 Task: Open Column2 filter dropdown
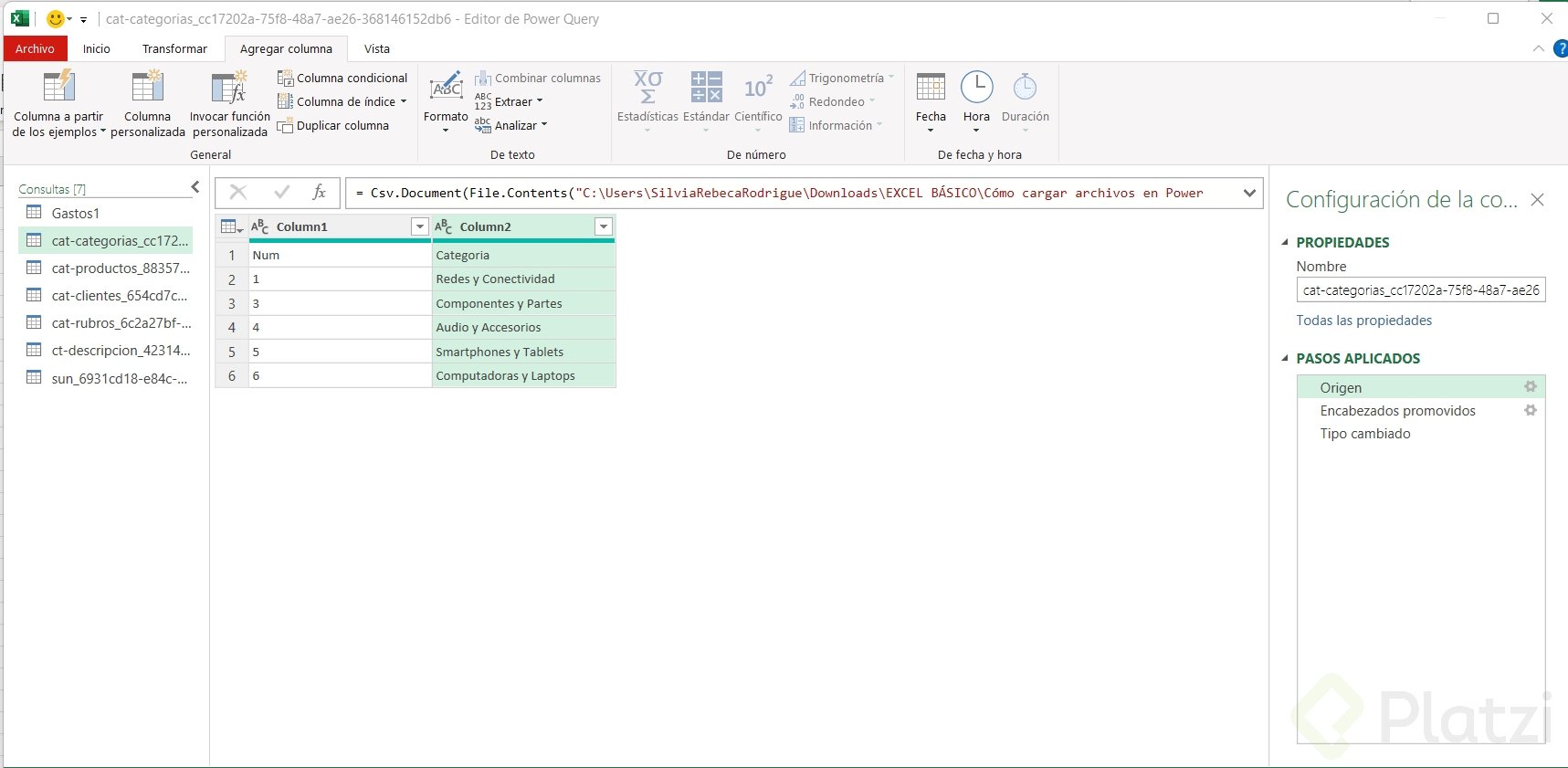pyautogui.click(x=603, y=226)
